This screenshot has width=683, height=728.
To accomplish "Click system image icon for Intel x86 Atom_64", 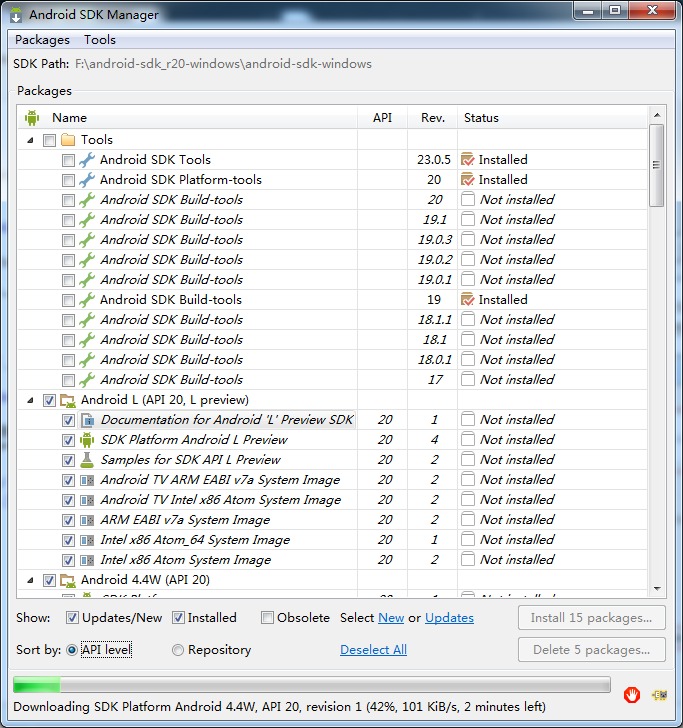I will coord(87,540).
